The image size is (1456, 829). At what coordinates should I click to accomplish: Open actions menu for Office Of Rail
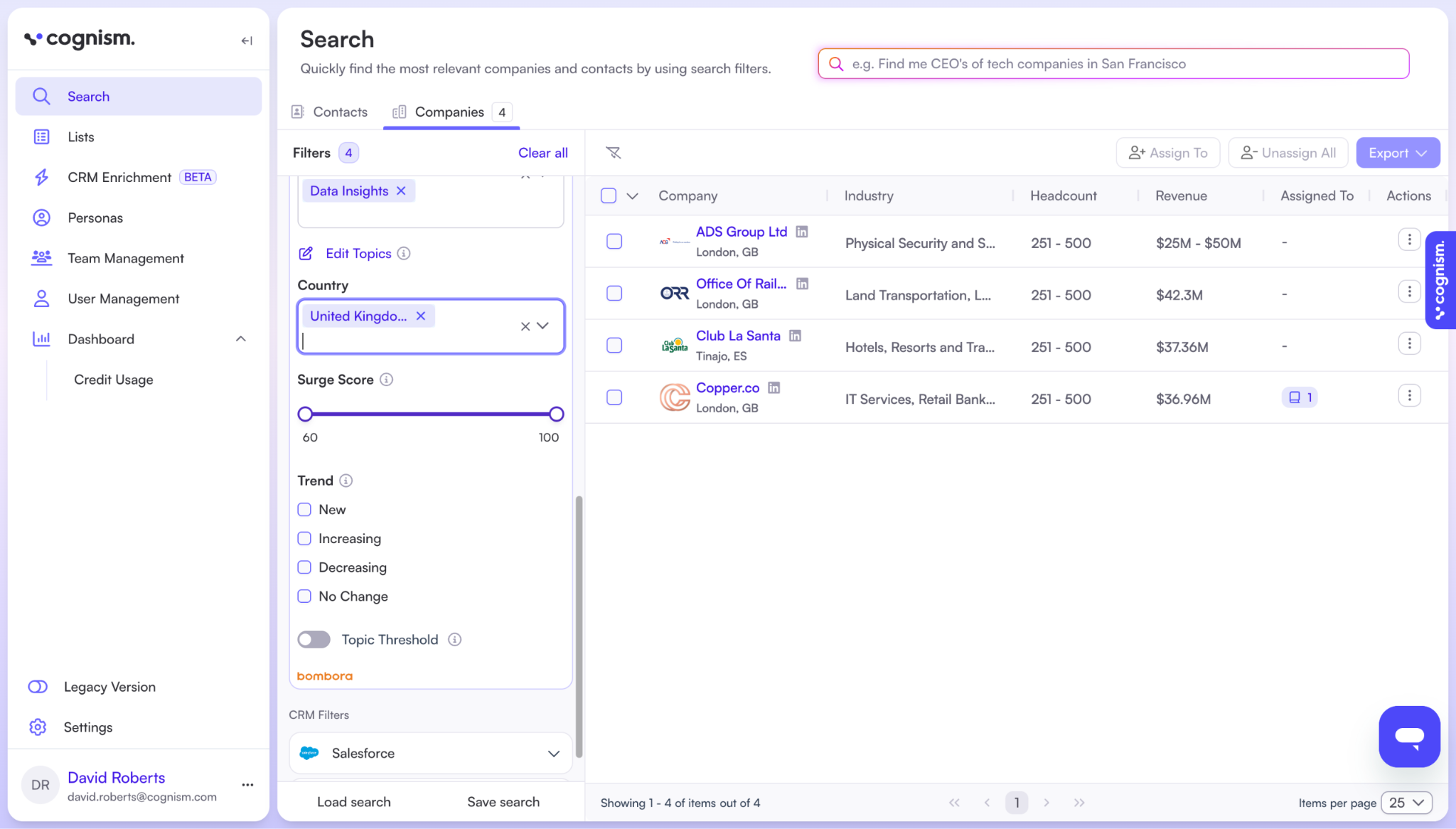click(x=1409, y=292)
